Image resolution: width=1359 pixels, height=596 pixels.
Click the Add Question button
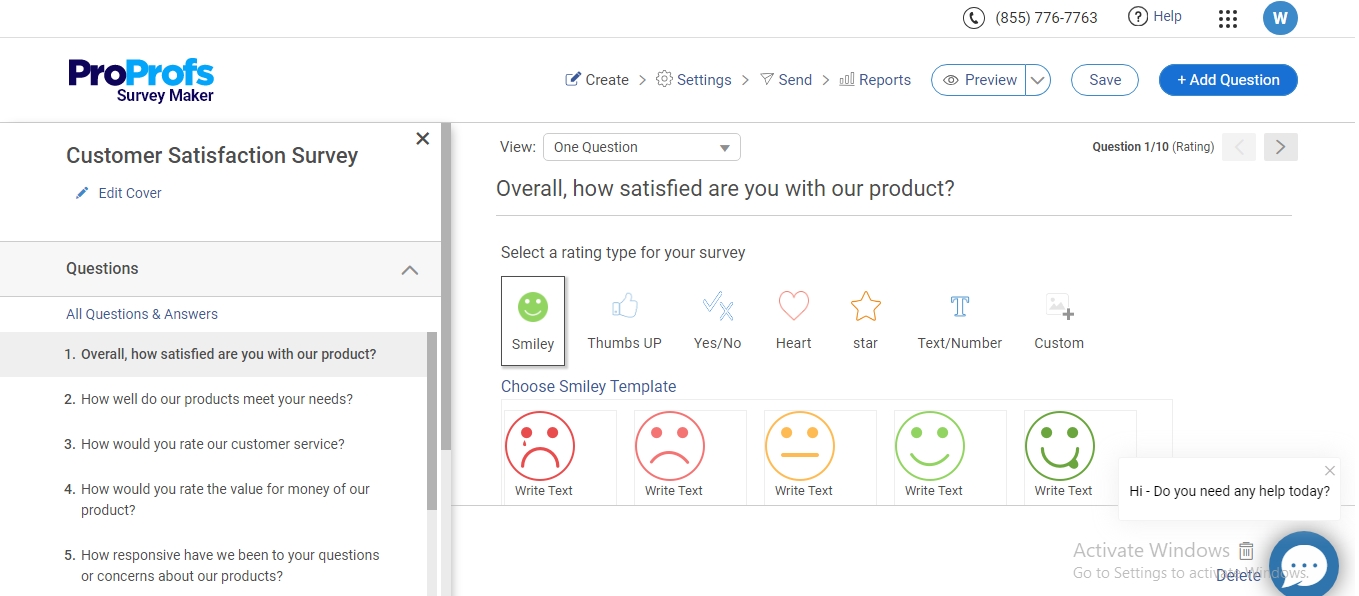click(x=1227, y=79)
